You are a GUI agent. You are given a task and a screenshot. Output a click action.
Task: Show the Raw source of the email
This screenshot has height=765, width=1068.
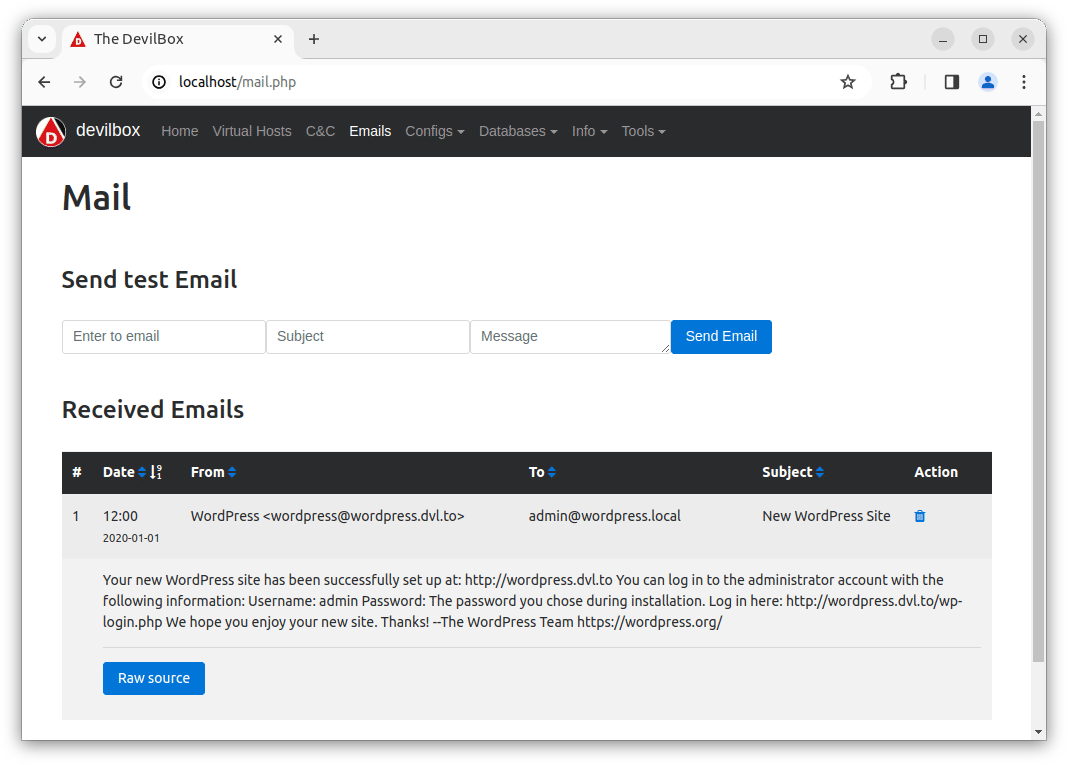154,678
